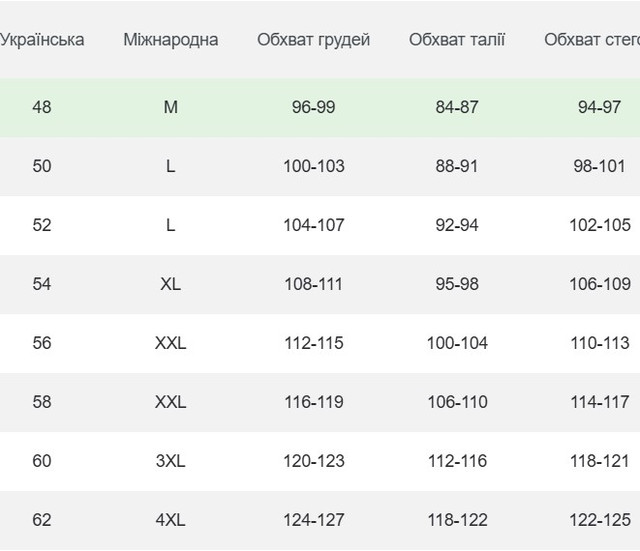
Task: Click waist value 118-122
Action: [x=457, y=520]
